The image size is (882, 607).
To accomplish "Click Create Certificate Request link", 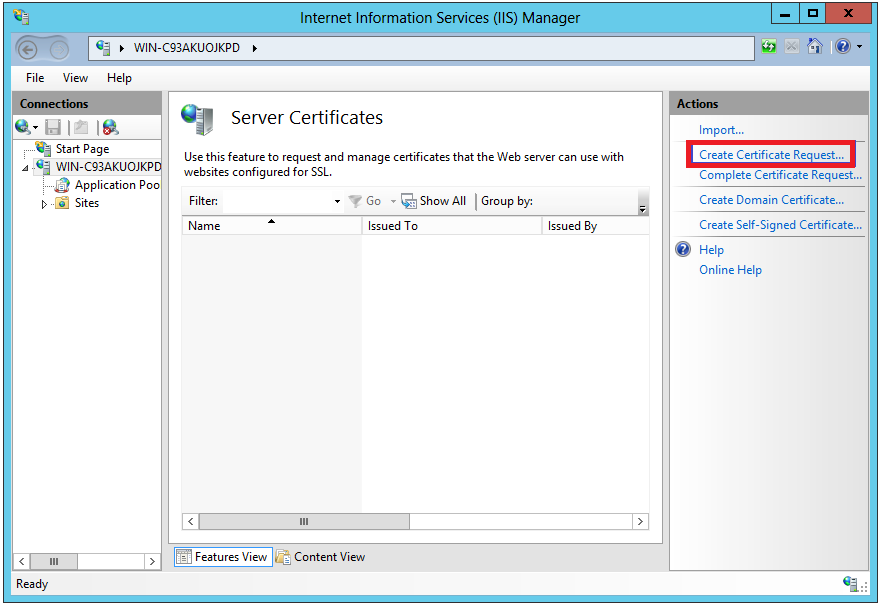I will pos(770,154).
